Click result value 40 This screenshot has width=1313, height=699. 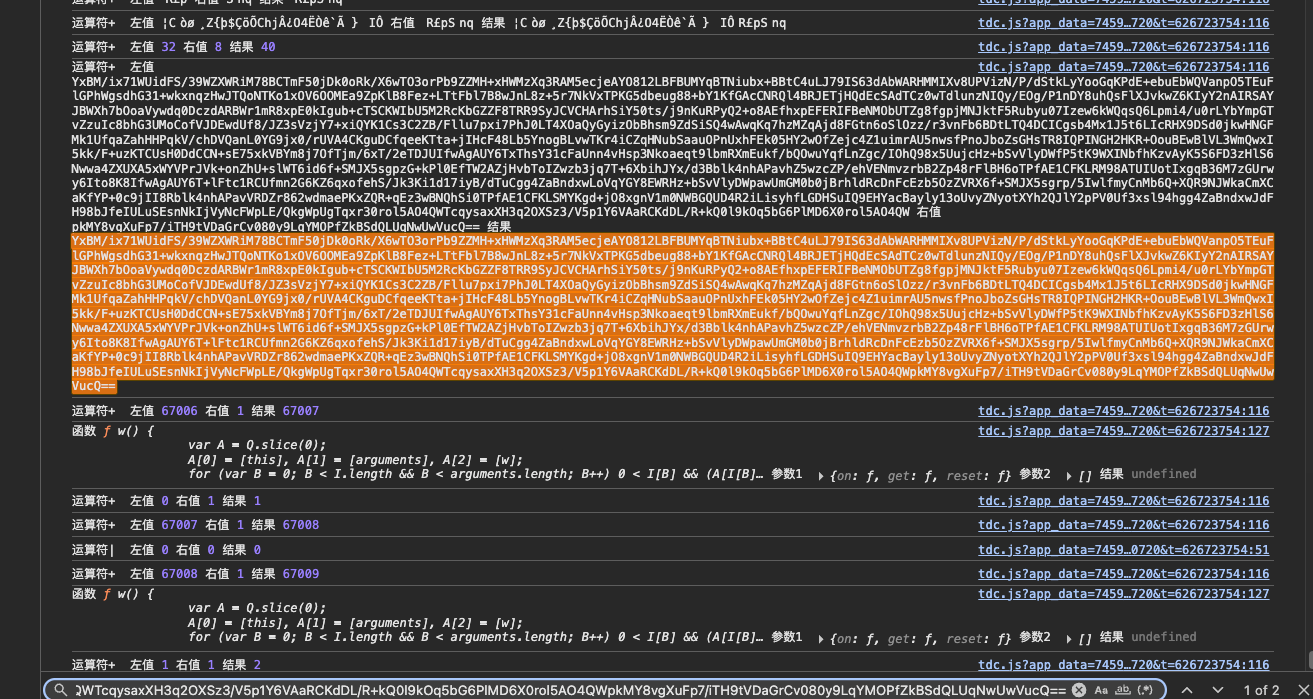[x=268, y=47]
